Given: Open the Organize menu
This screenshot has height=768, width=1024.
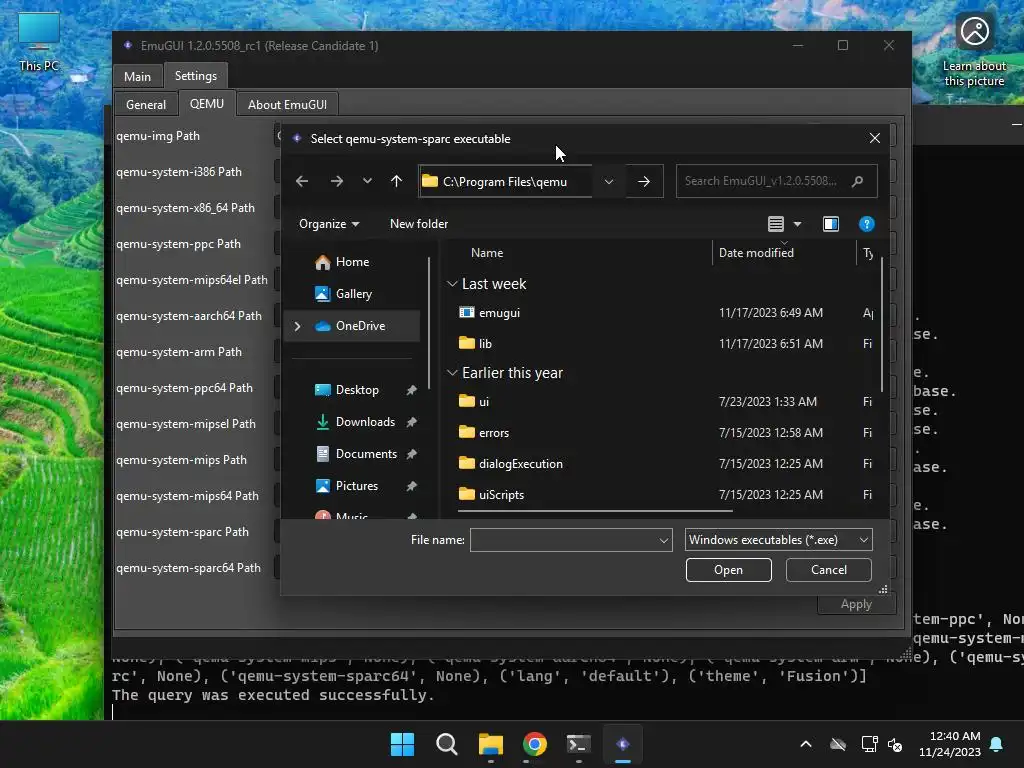Looking at the screenshot, I should point(328,224).
